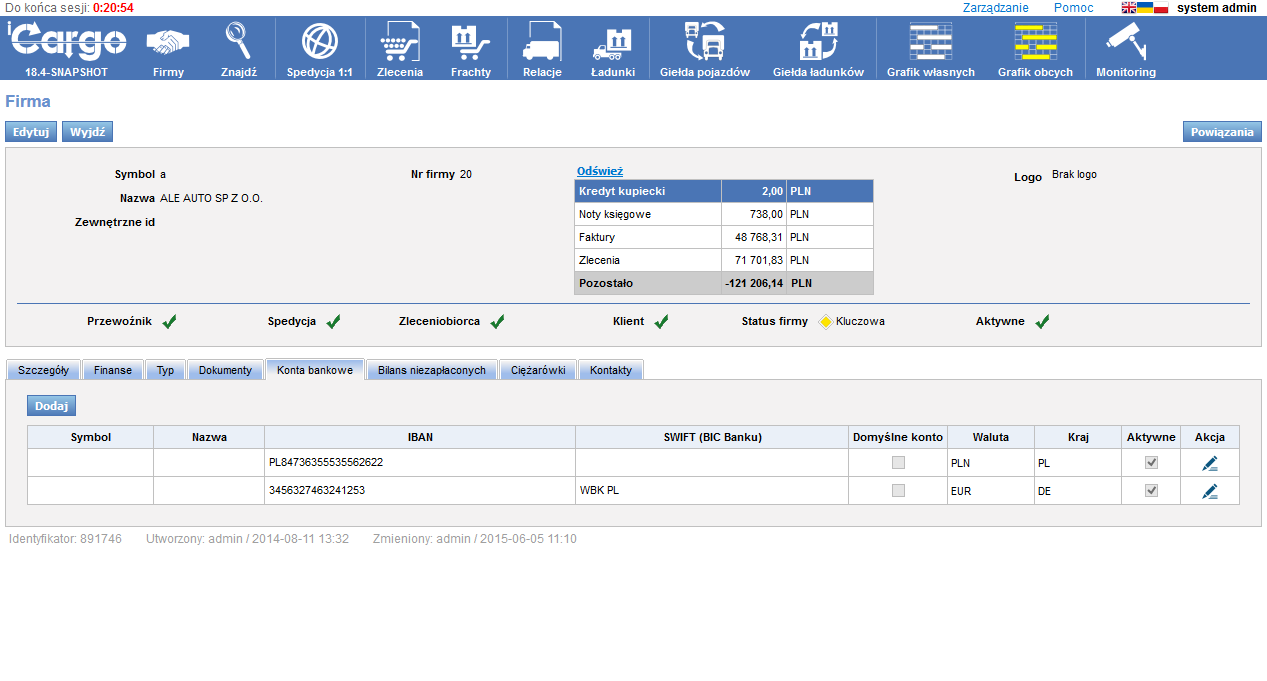Click the IBAN column header
The width and height of the screenshot is (1267, 681).
click(420, 437)
